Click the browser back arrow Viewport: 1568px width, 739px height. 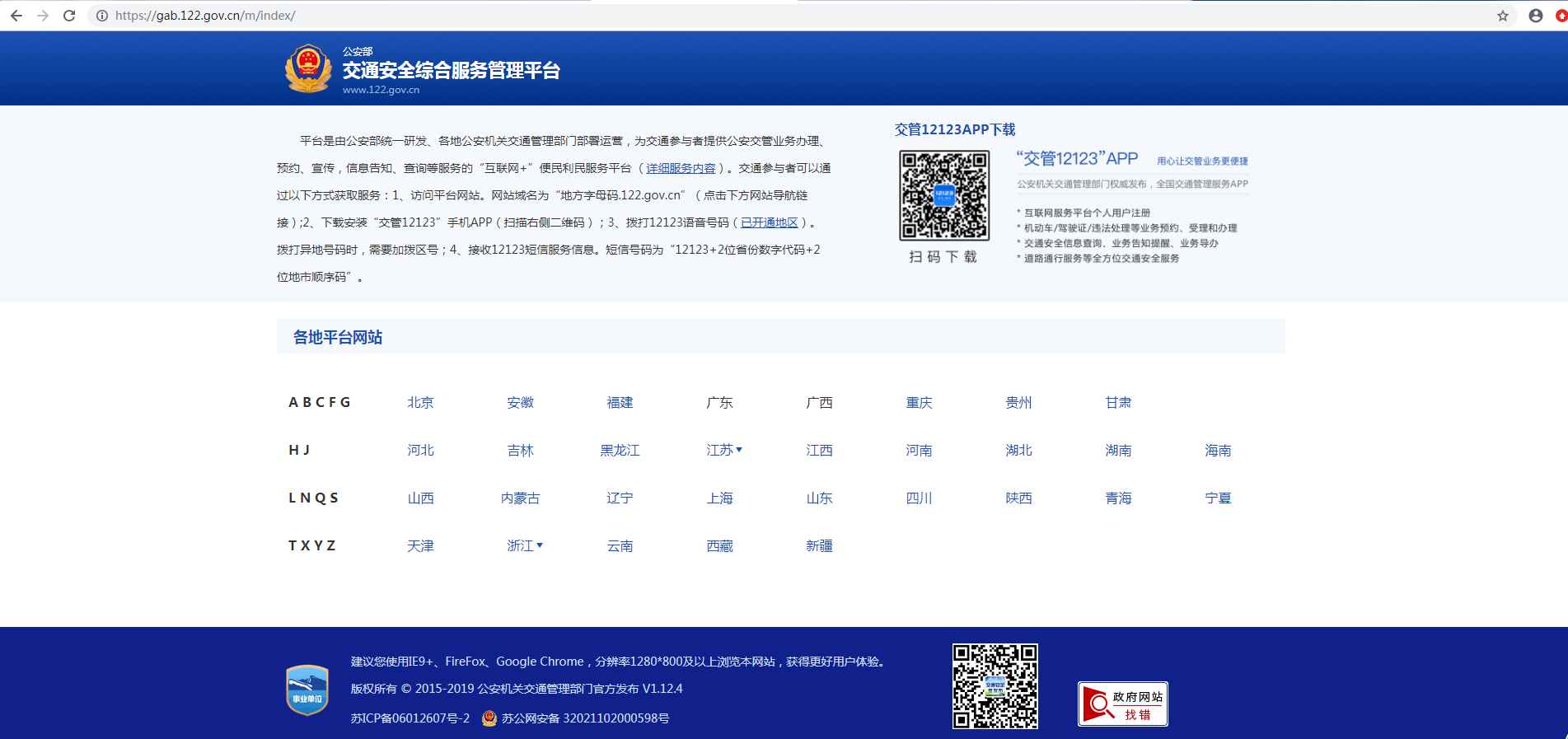[x=16, y=16]
